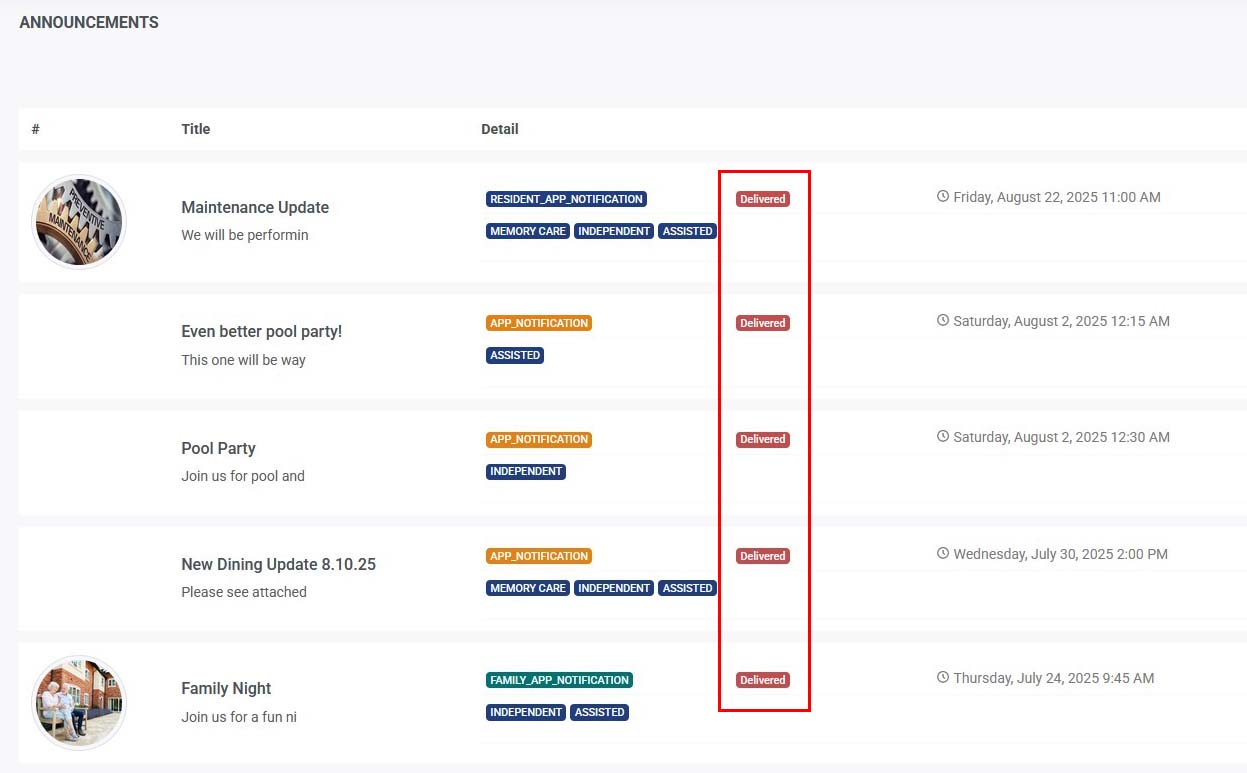Open the Family Night couple thumbnail image
Screen dimensions: 1247x773
[79, 703]
